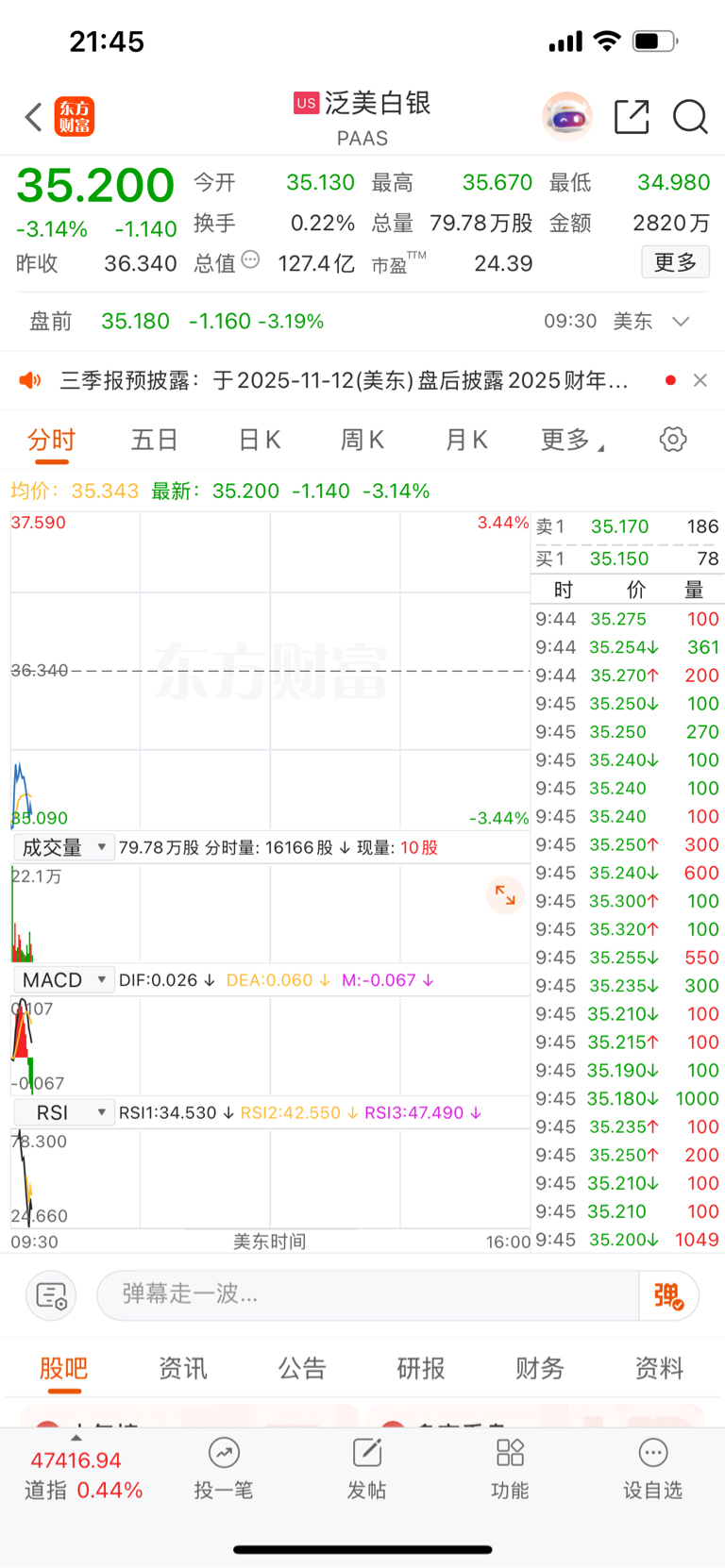The height and width of the screenshot is (1568, 725).
Task: Tap the 最高 35.670 value
Action: pyautogui.click(x=497, y=182)
